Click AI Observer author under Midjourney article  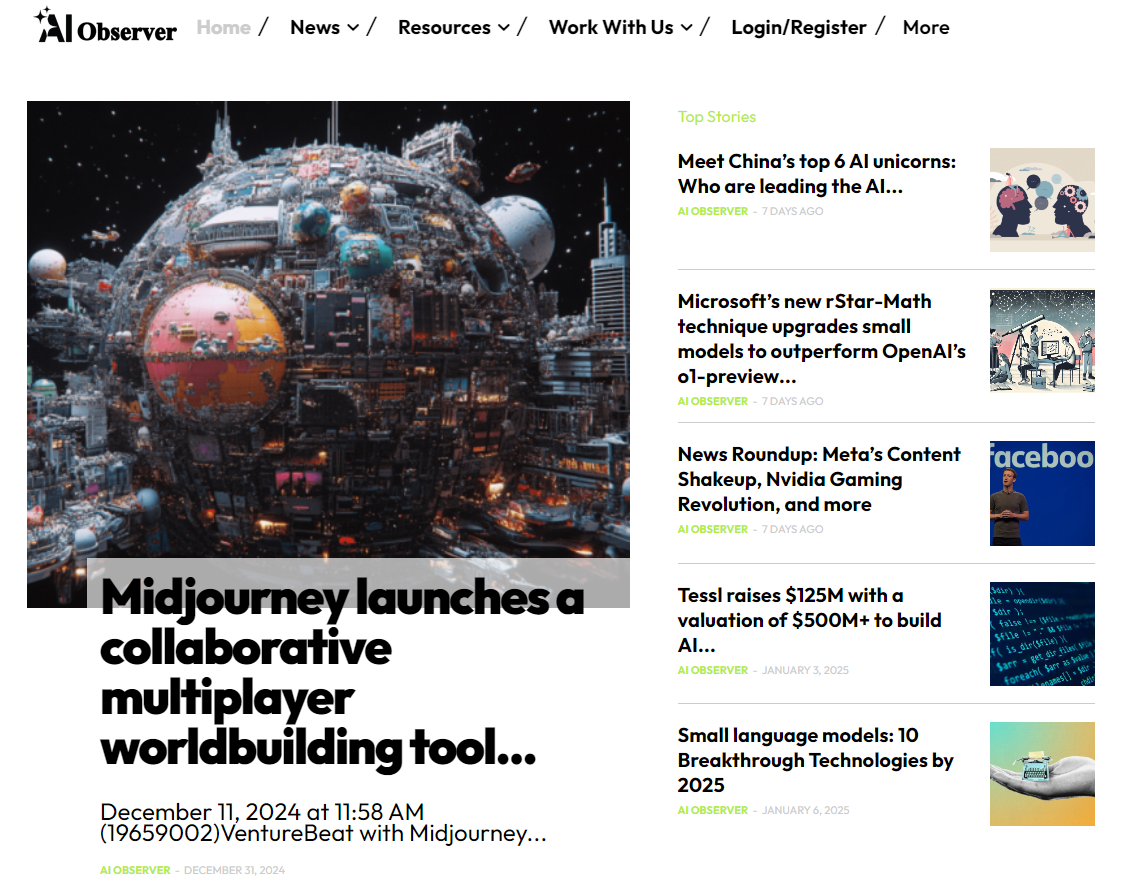click(135, 870)
